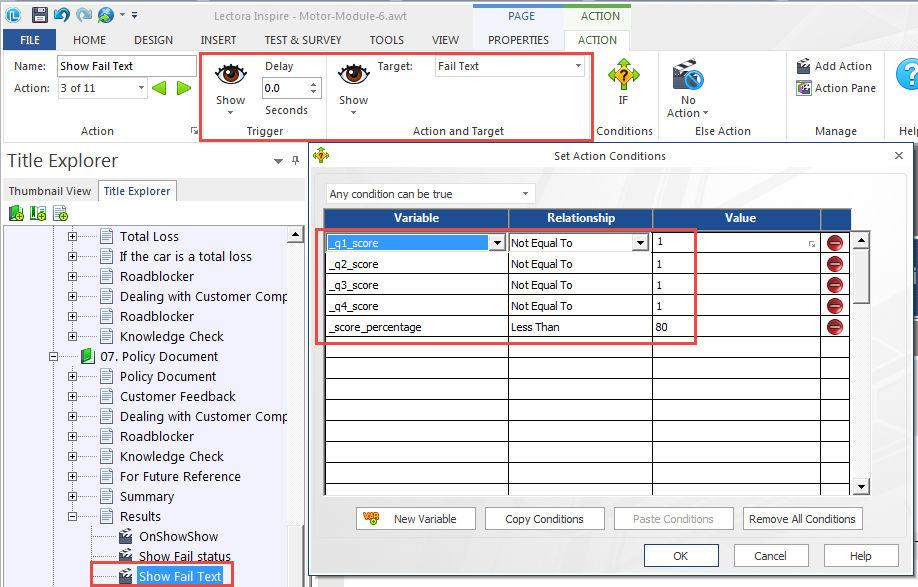
Task: Click the Value field containing 80
Action: point(736,327)
